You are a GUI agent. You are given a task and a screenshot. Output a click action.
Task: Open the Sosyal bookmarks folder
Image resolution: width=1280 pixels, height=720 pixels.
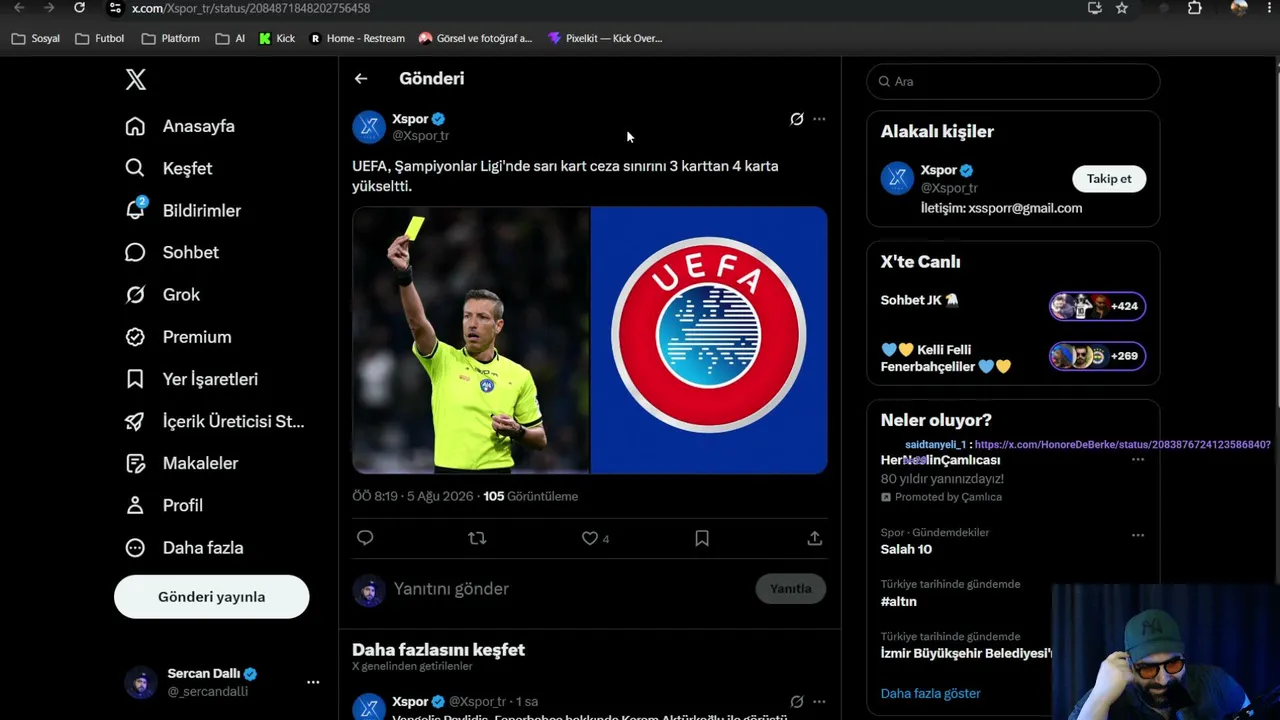point(36,39)
